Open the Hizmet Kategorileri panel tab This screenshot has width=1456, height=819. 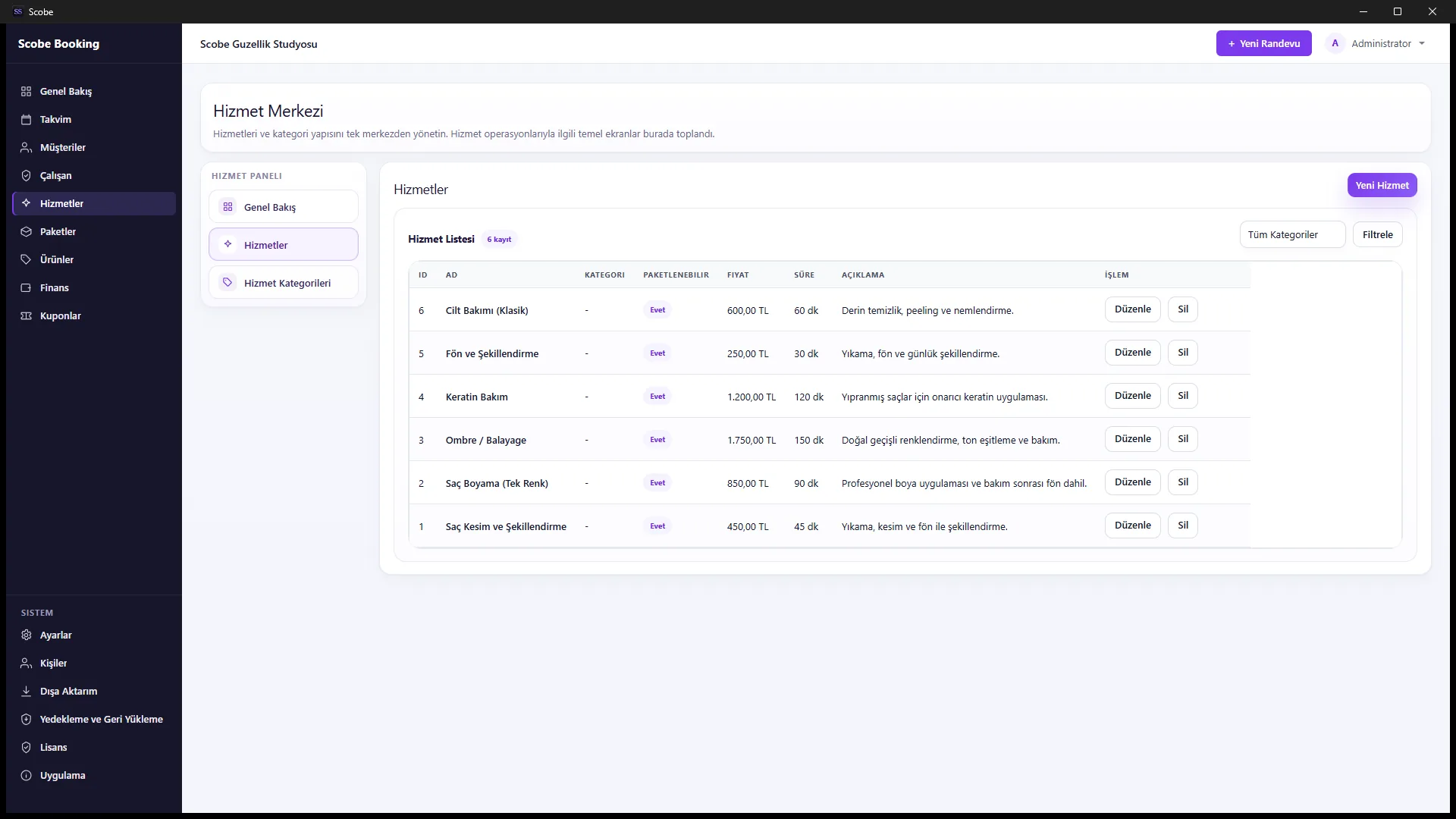[284, 282]
